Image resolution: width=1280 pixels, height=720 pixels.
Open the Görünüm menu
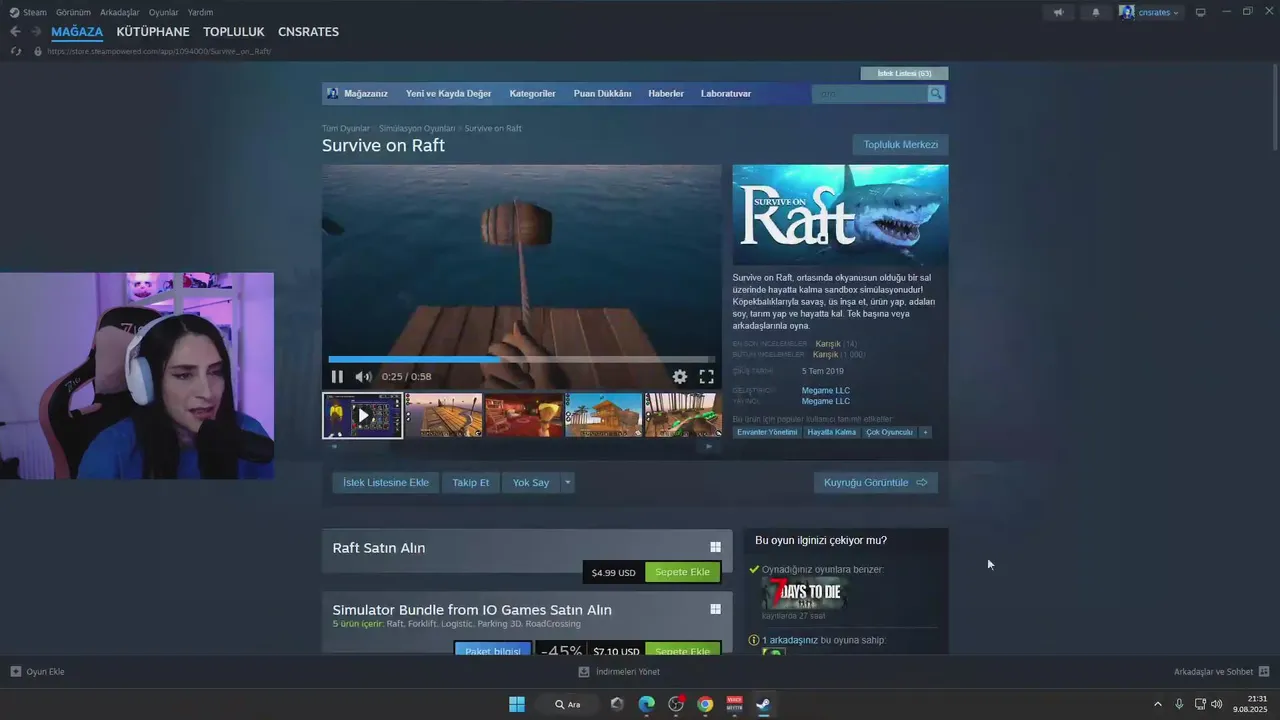tap(73, 12)
